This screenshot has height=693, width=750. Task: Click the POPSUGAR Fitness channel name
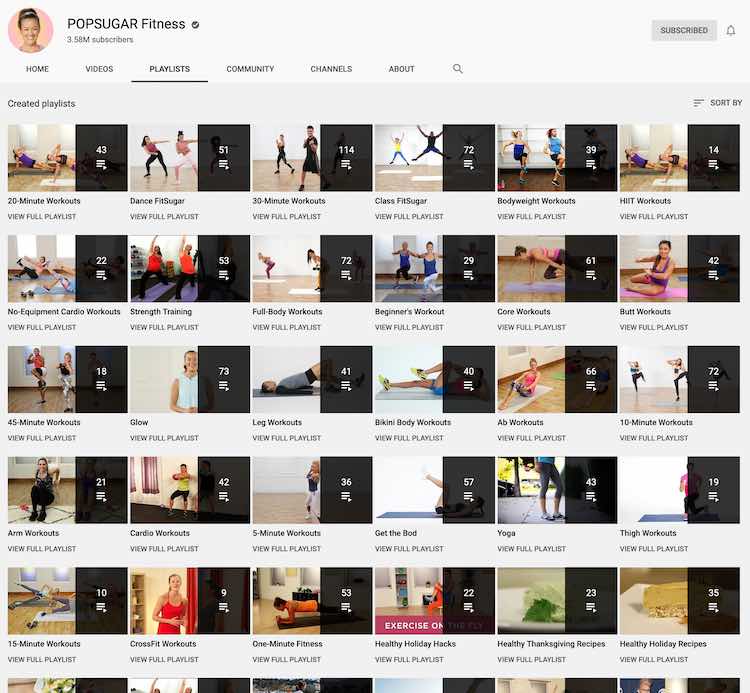tap(126, 24)
